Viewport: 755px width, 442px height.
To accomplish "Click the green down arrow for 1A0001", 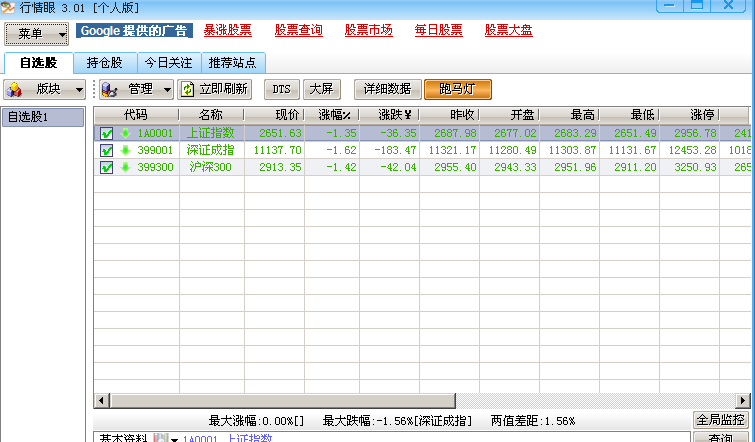I will (x=125, y=133).
